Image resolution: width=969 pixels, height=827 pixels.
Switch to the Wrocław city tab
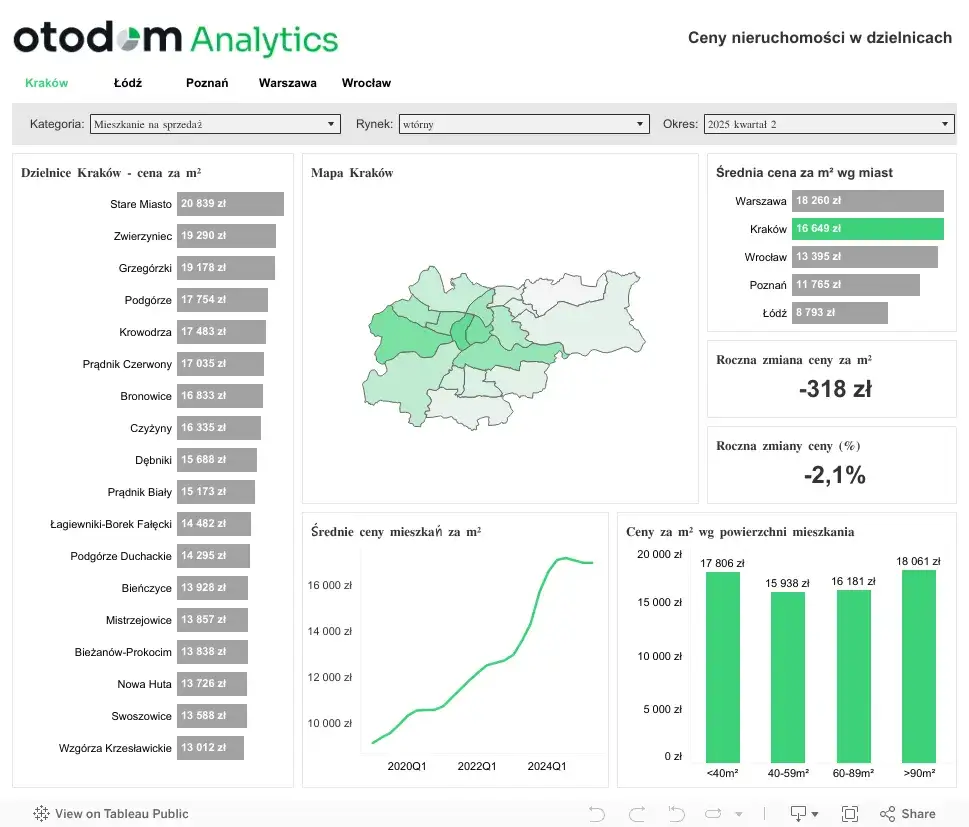[x=366, y=83]
